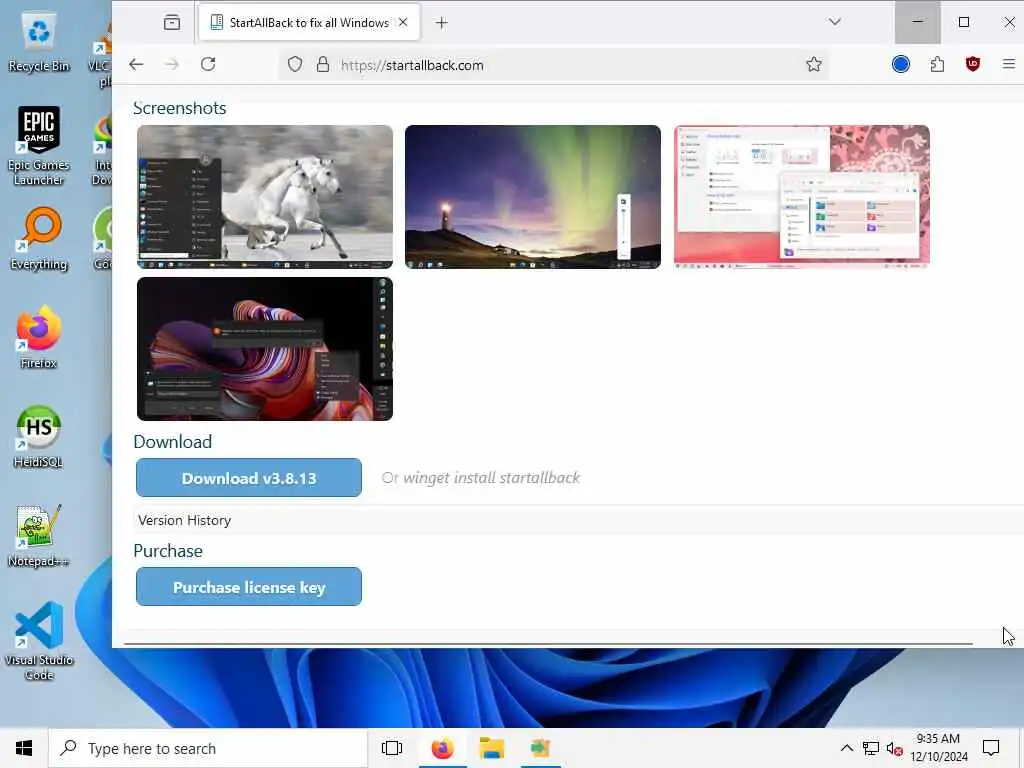Go back using the browser back arrow
This screenshot has height=768, width=1024.
(136, 65)
